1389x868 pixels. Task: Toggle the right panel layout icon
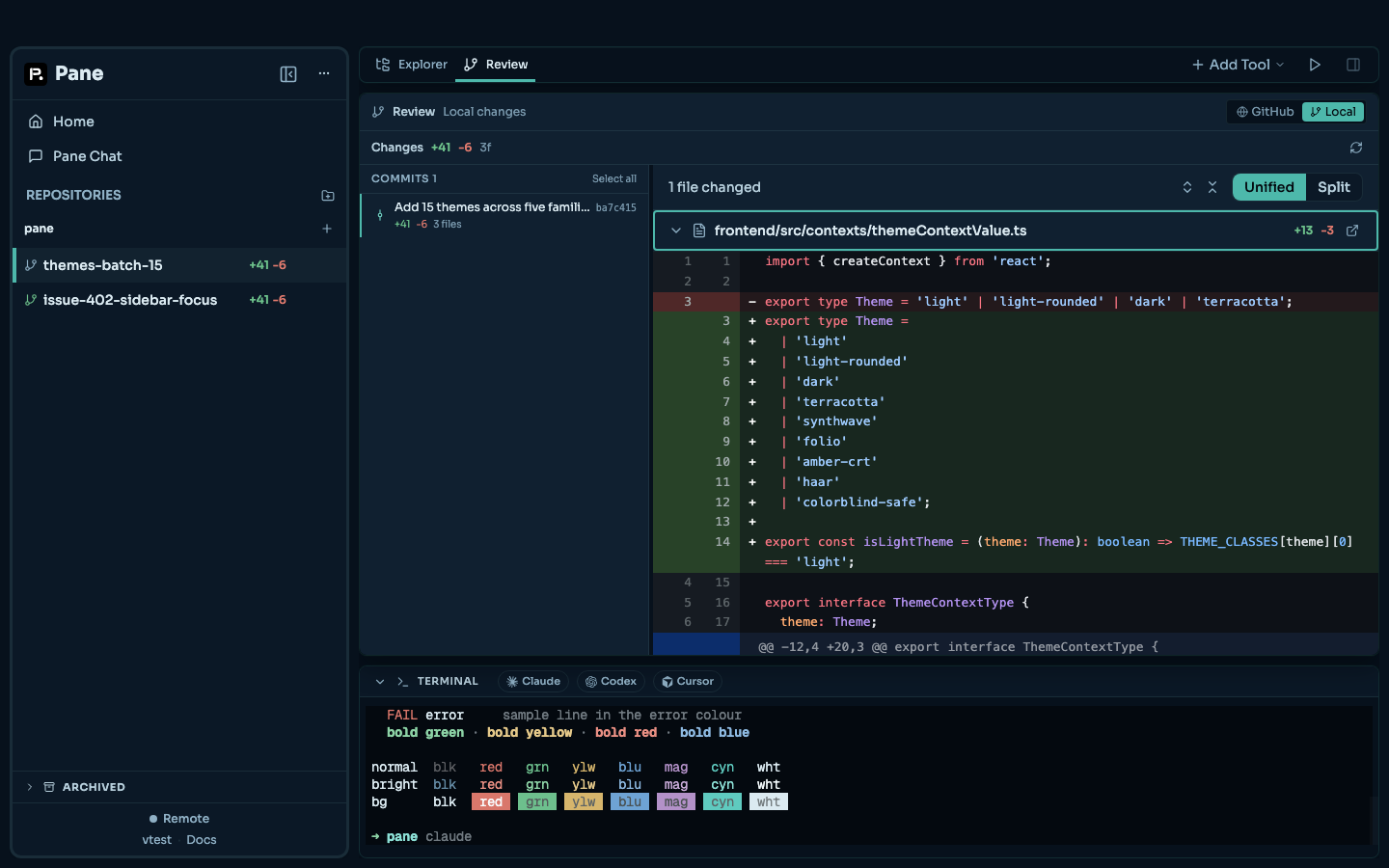1353,65
